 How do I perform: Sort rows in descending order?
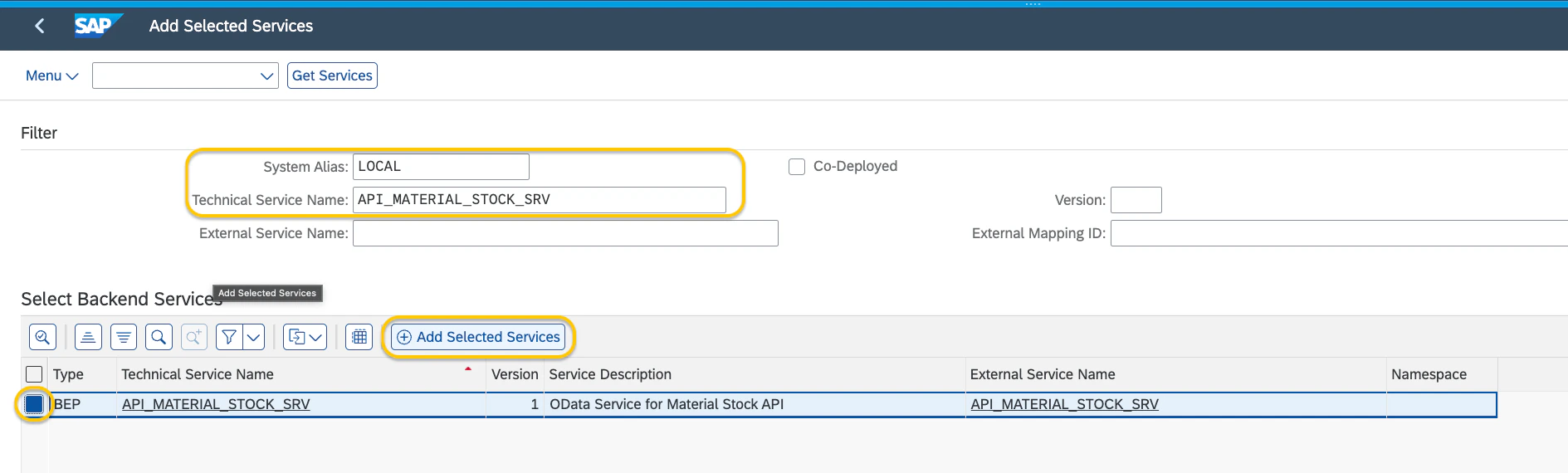(124, 337)
